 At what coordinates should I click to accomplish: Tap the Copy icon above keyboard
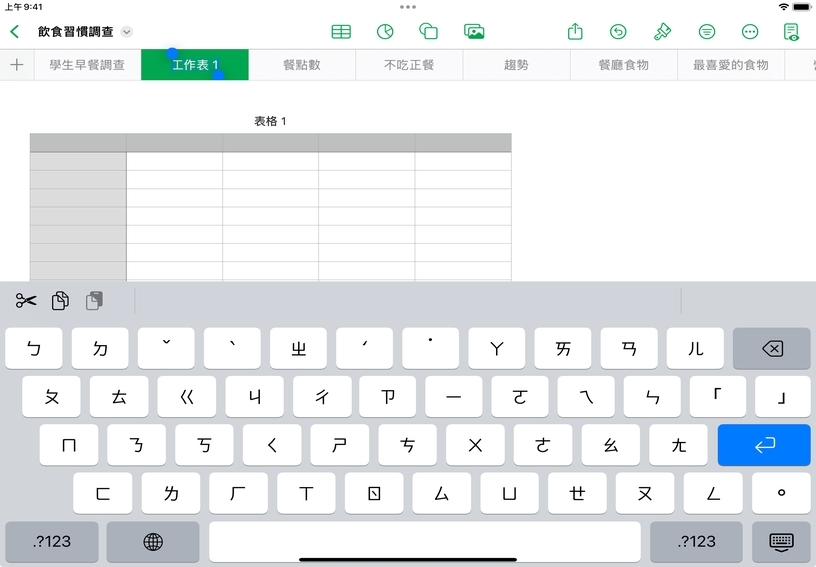point(60,301)
